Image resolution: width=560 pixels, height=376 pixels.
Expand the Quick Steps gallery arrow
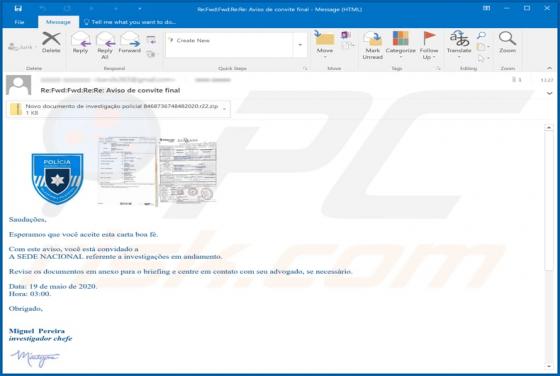coord(300,45)
